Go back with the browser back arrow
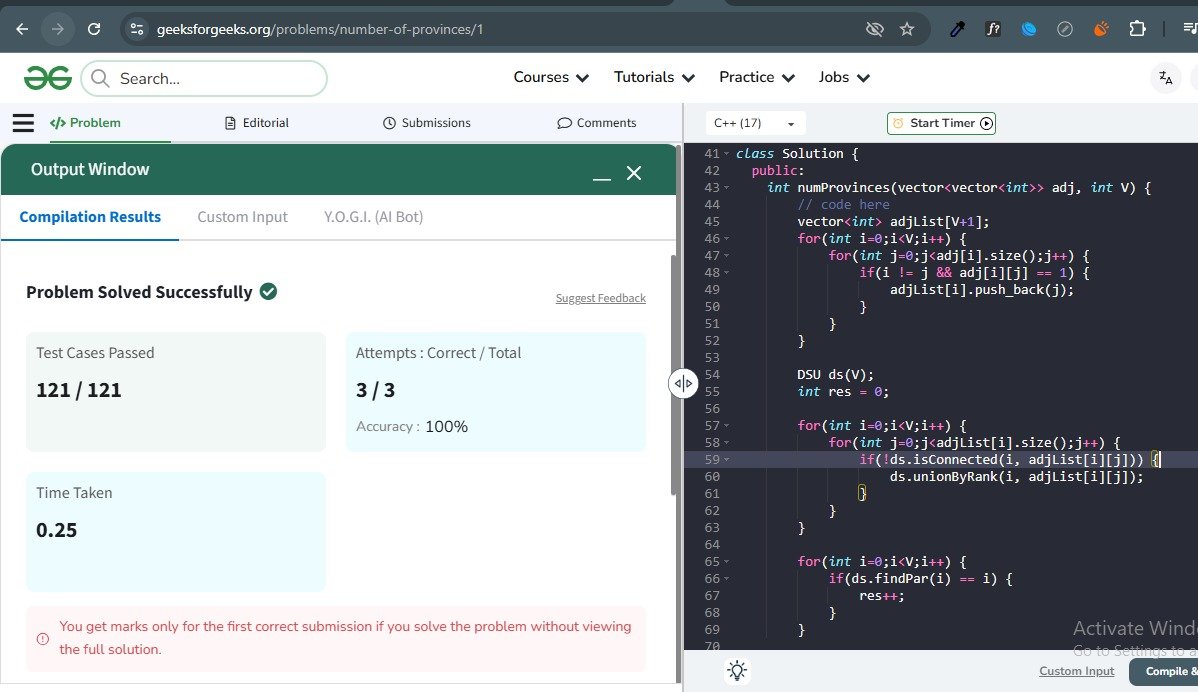The width and height of the screenshot is (1198, 692). 22,29
